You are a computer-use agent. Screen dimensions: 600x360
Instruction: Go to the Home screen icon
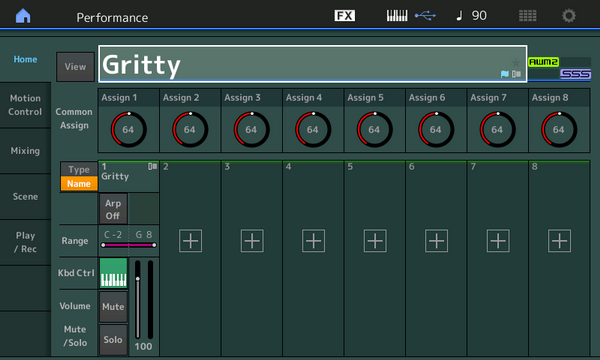pyautogui.click(x=23, y=16)
